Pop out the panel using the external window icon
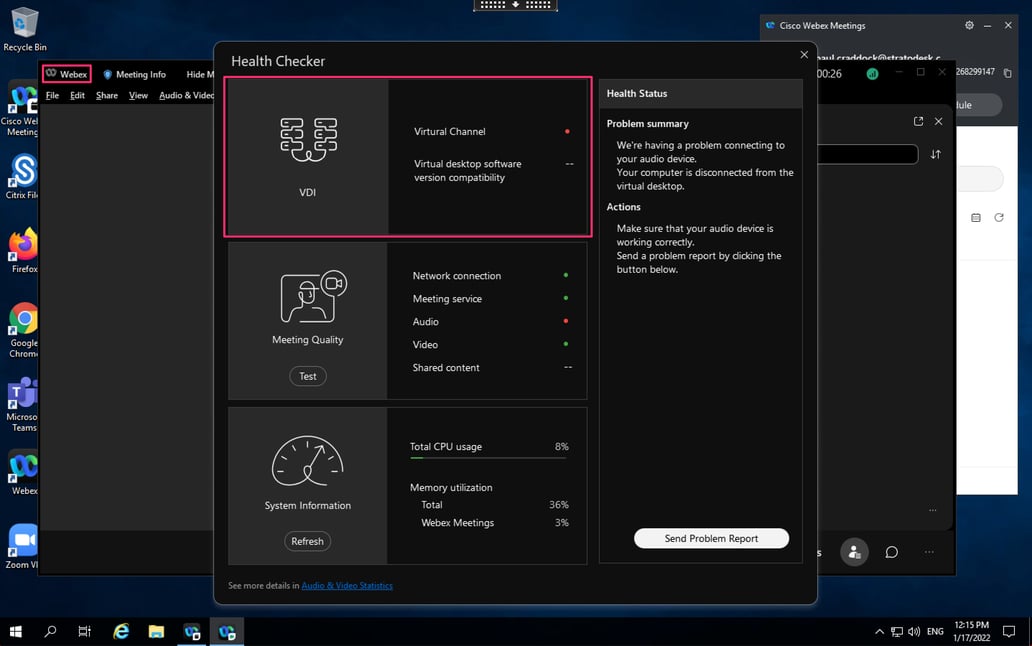Image resolution: width=1032 pixels, height=646 pixels. click(x=918, y=121)
